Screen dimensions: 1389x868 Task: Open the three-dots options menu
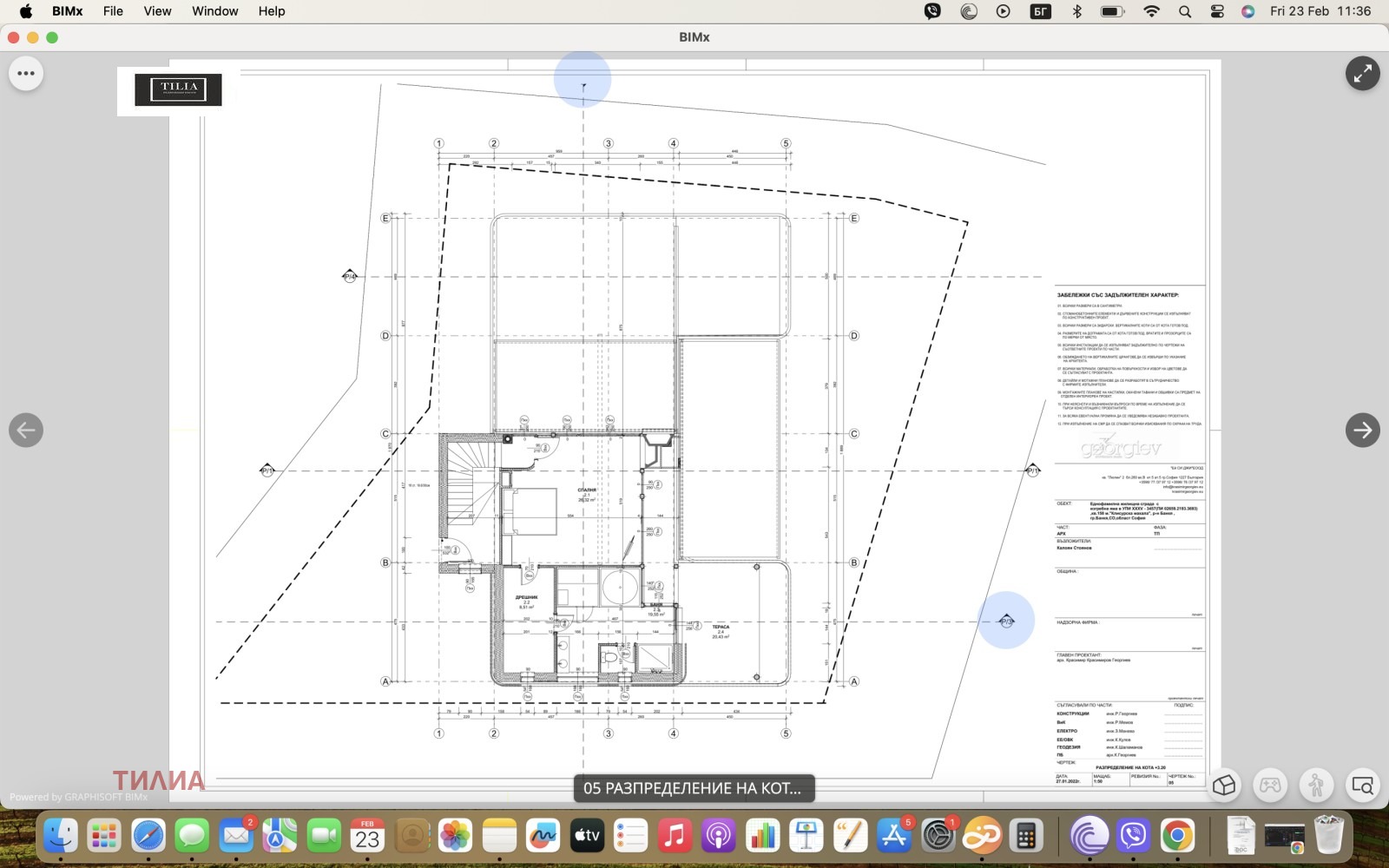(x=26, y=74)
